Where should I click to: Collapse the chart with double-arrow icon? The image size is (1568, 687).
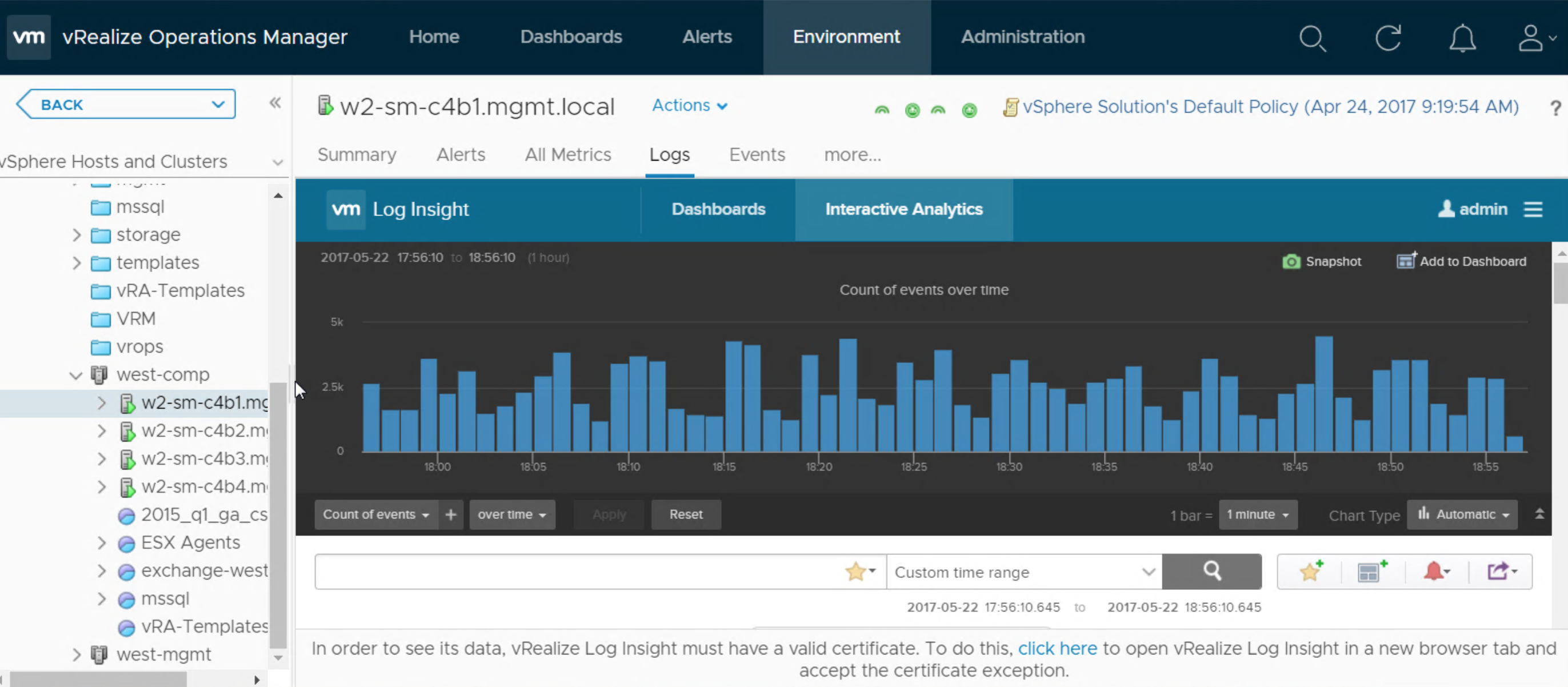[1539, 514]
